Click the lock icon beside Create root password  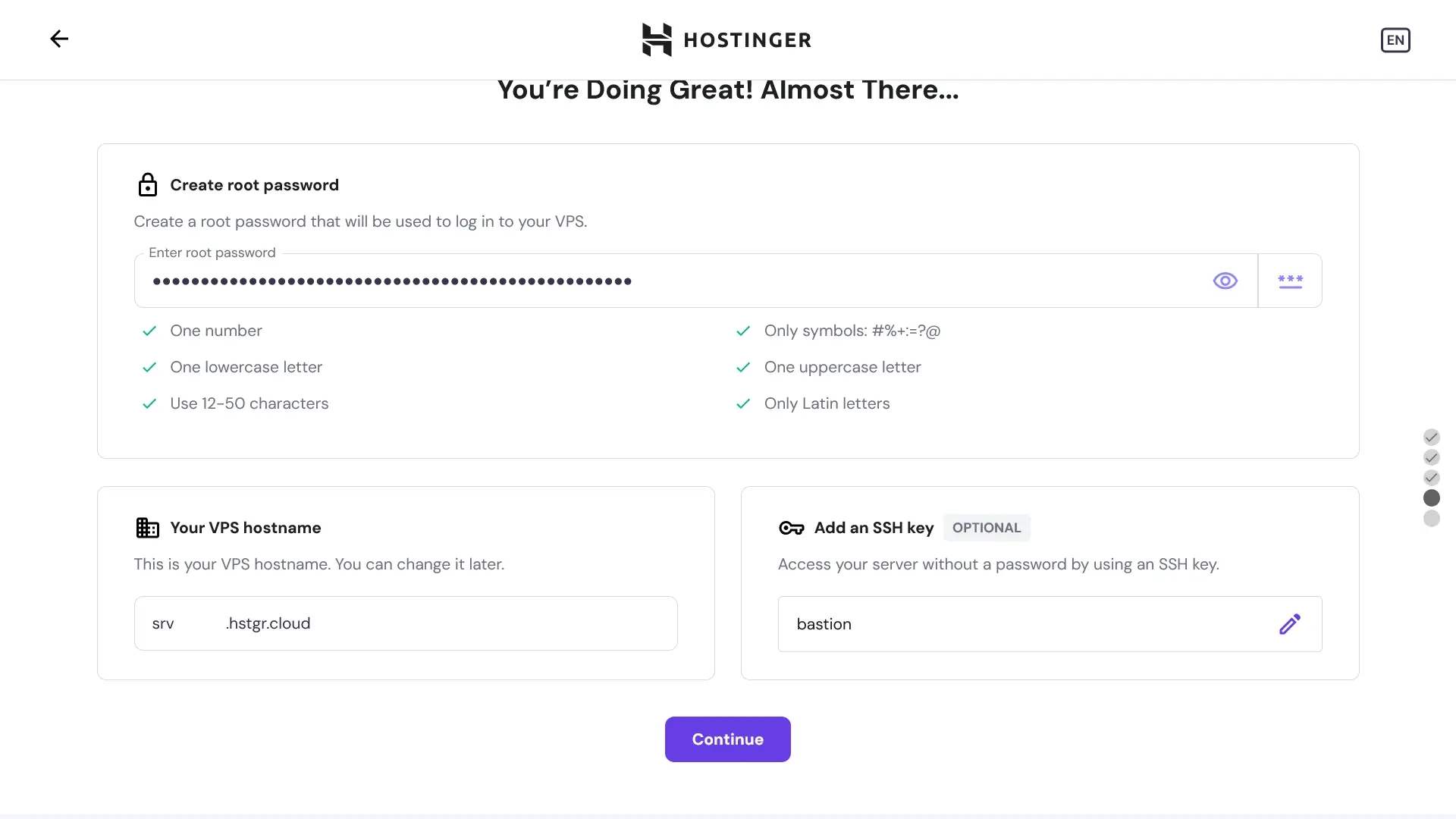coord(148,185)
